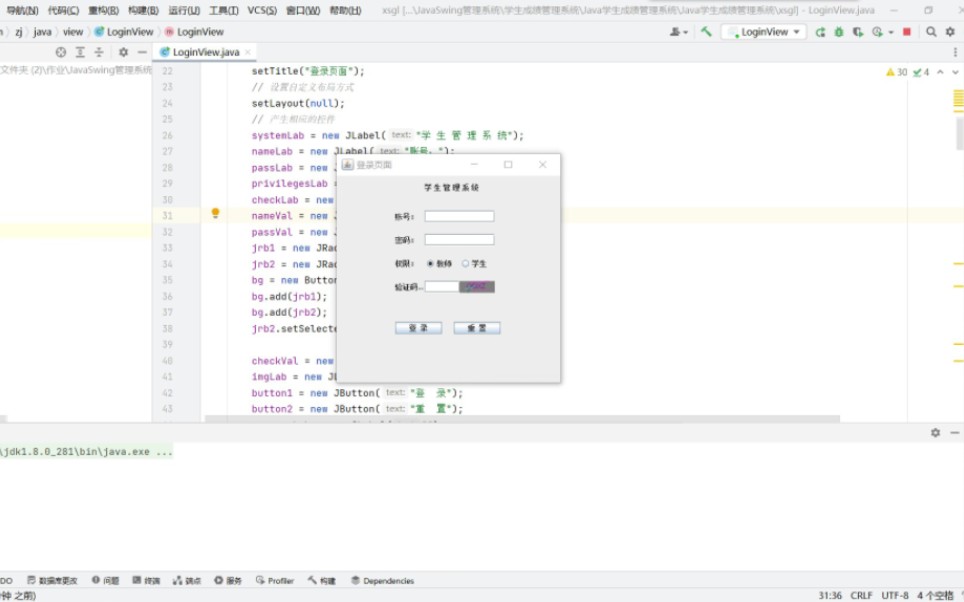Click the colorful captcha image in the dialog
The image size is (964, 602).
476,286
